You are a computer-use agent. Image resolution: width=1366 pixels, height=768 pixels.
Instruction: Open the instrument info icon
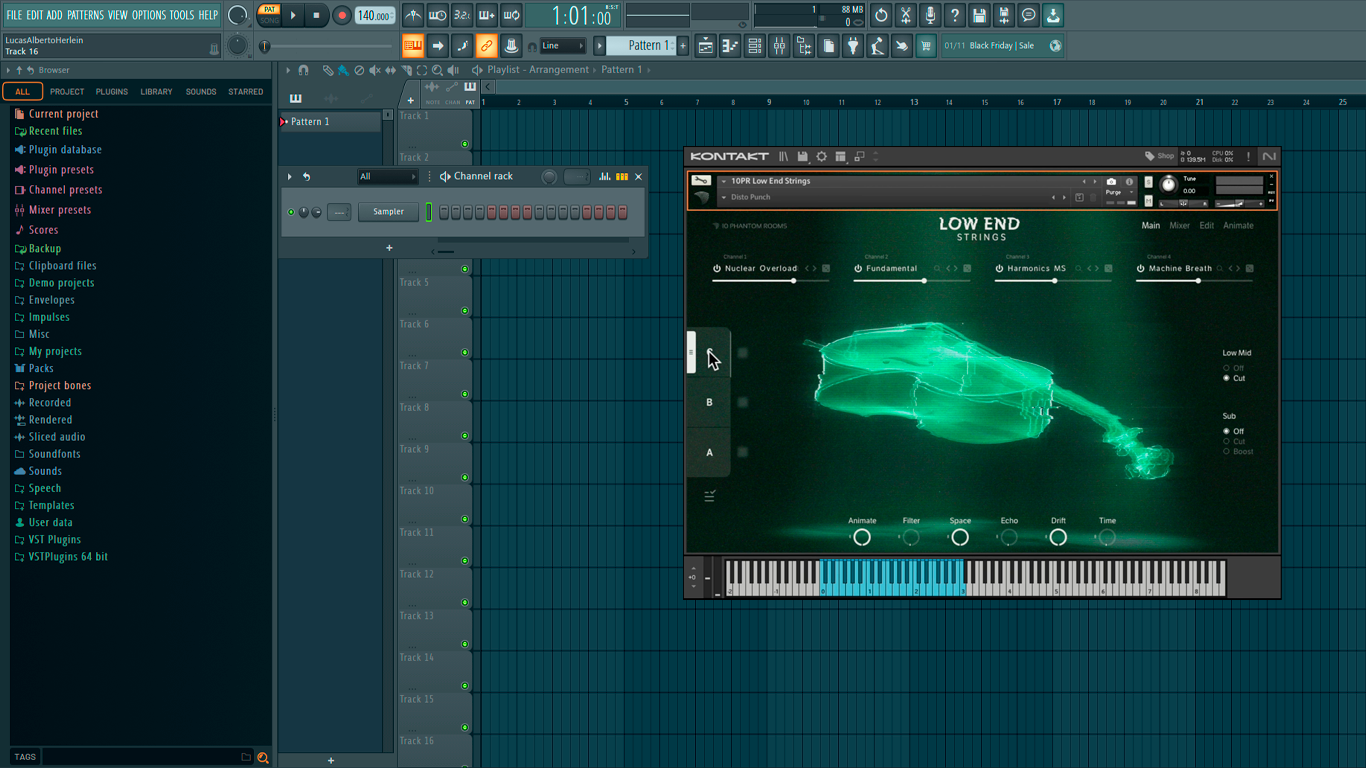click(x=1130, y=182)
